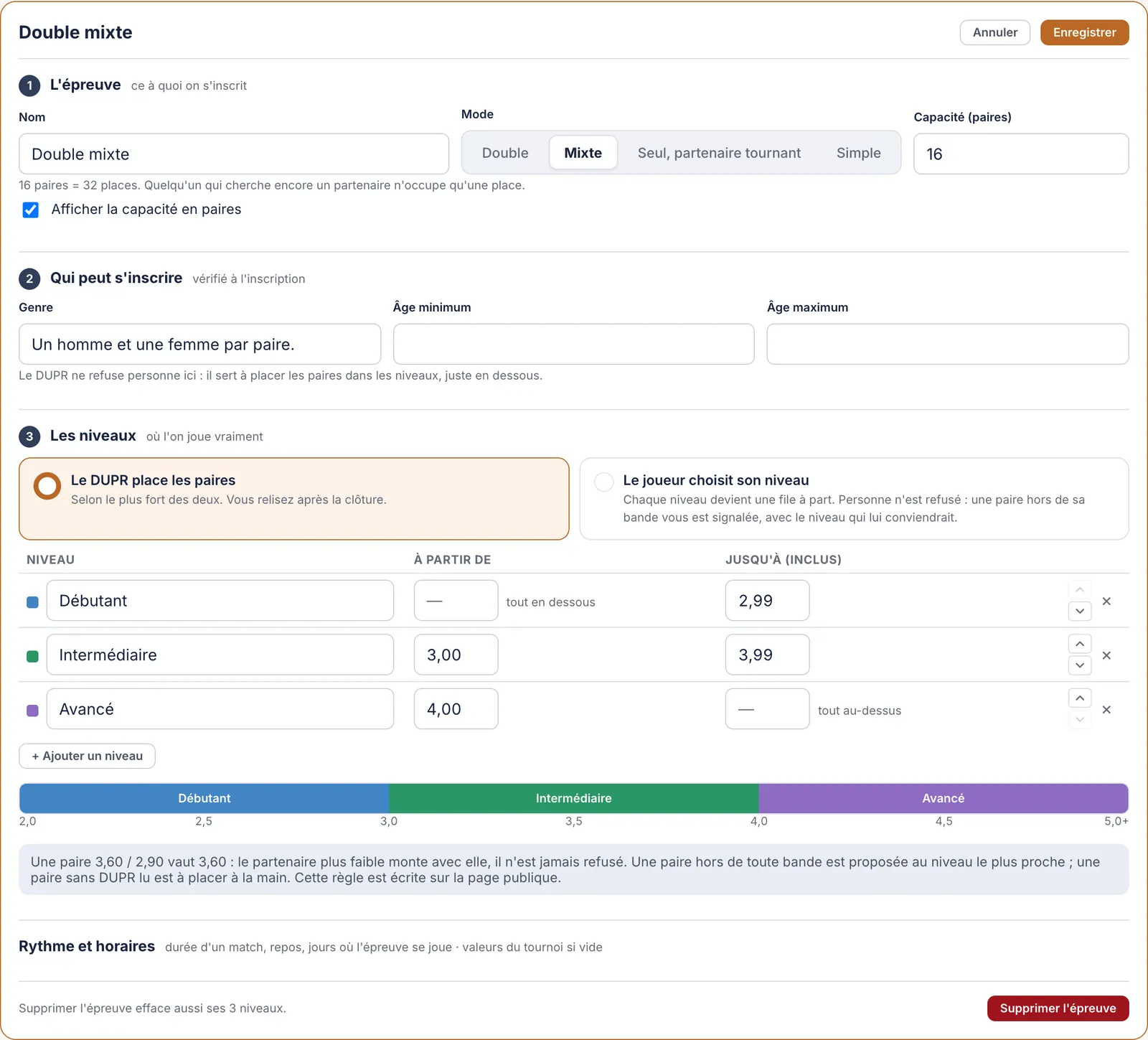
Task: Click the Avancé 'Jusqu'à' dash field
Action: pos(767,709)
